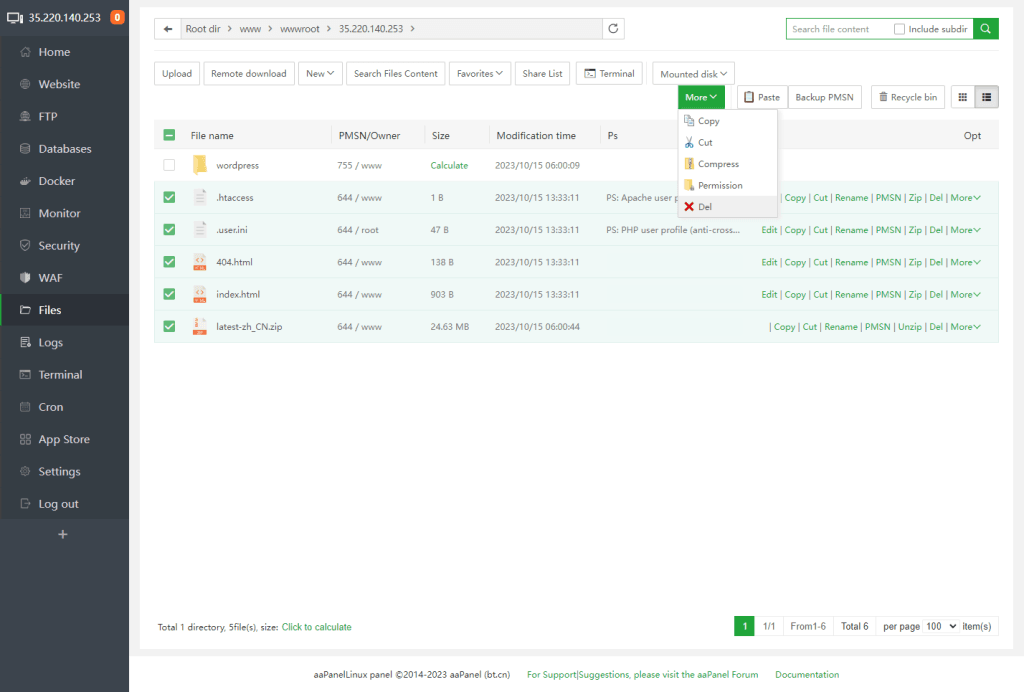
Task: Switch to list view layout
Action: [987, 97]
